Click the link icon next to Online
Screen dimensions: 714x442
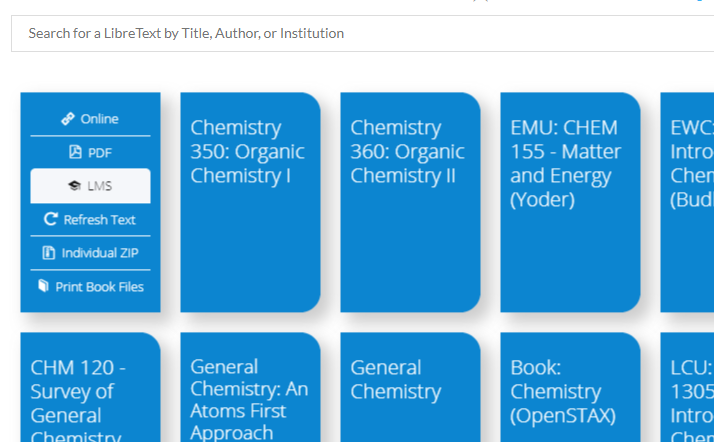point(68,119)
